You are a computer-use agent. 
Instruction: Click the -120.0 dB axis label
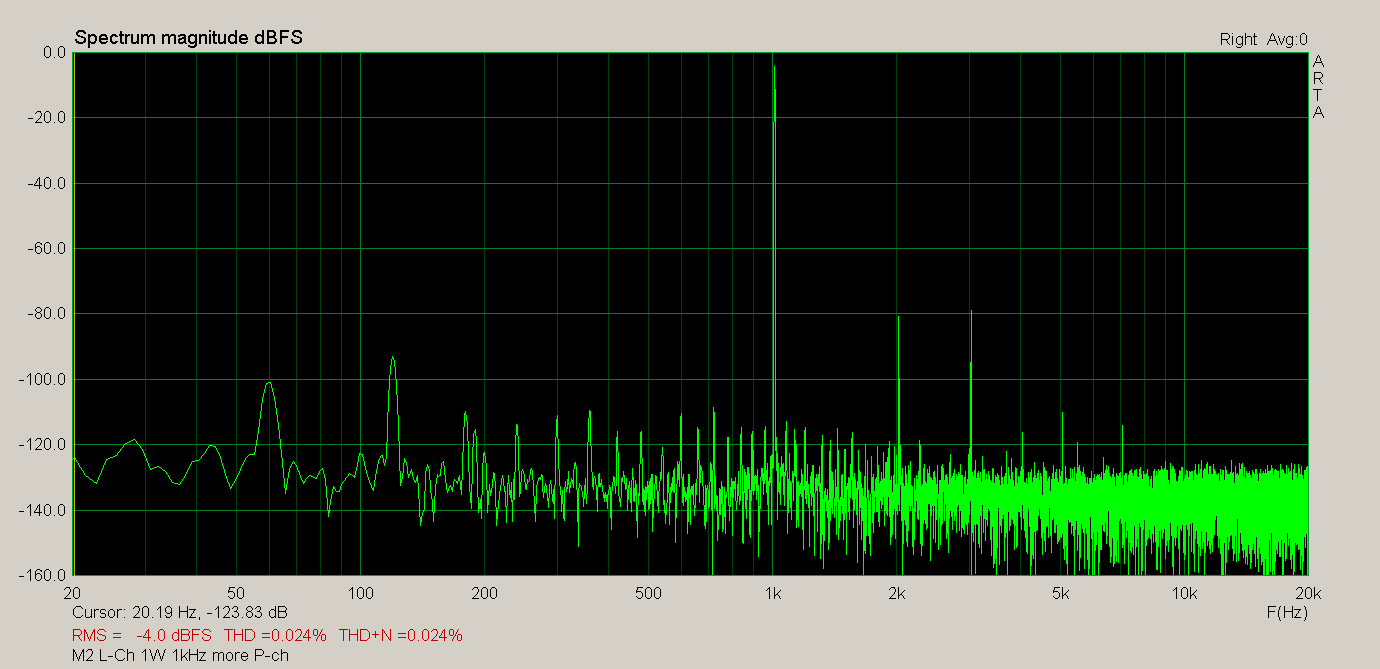tap(45, 445)
